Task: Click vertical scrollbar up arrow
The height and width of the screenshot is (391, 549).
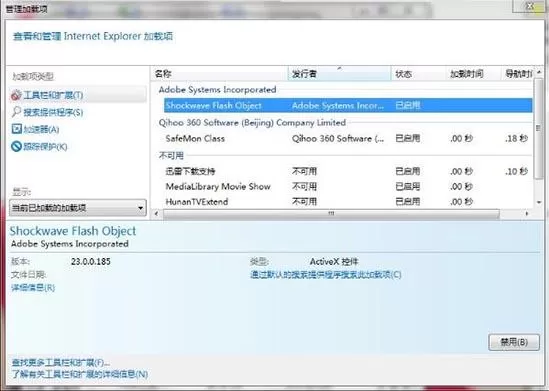Action: coord(539,72)
